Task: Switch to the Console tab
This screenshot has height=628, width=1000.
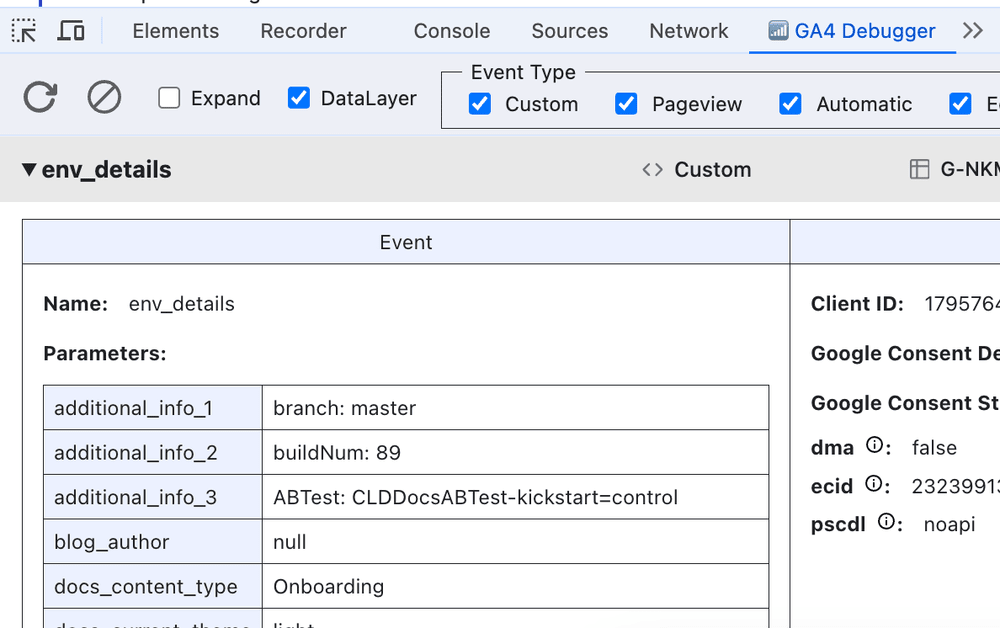Action: pyautogui.click(x=451, y=31)
